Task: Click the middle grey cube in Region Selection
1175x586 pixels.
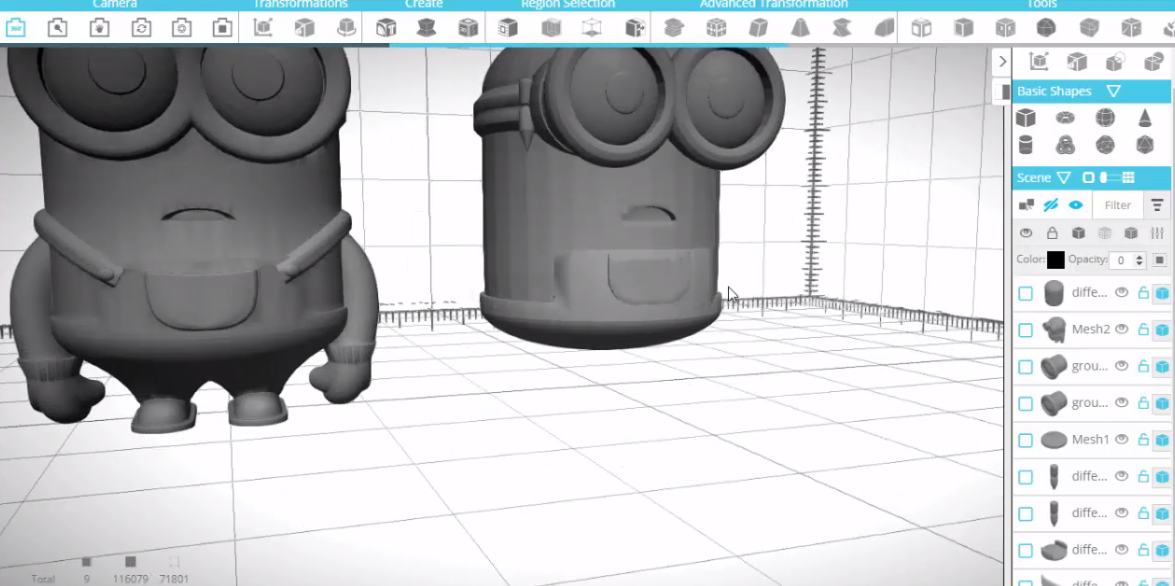Action: (x=552, y=28)
